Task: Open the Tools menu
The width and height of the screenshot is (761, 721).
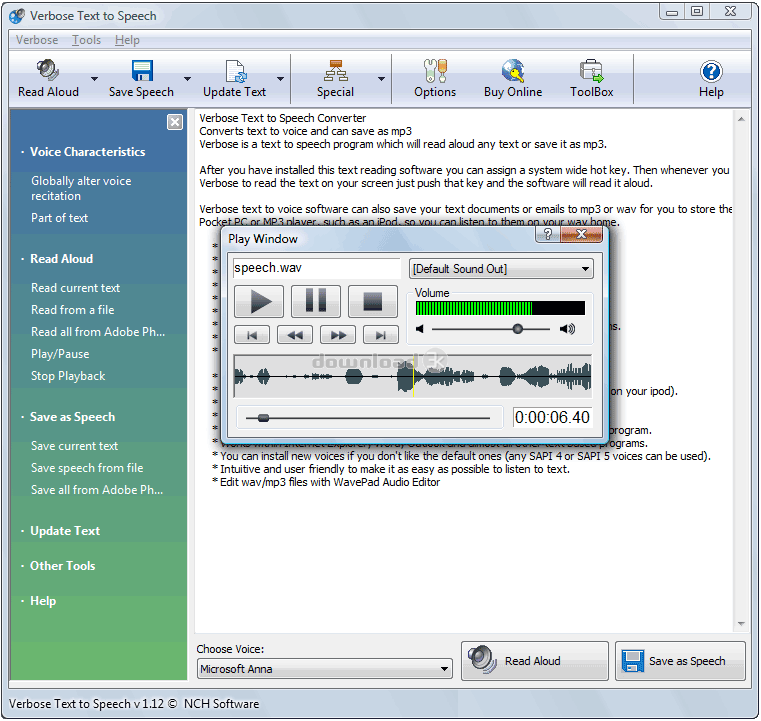Action: click(x=86, y=40)
